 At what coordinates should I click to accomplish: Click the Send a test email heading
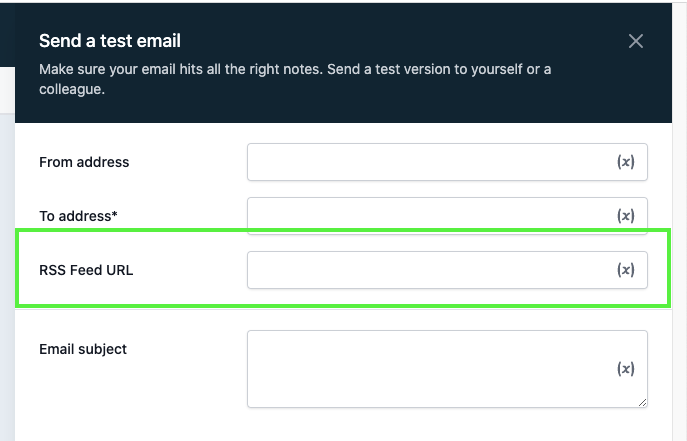click(110, 41)
